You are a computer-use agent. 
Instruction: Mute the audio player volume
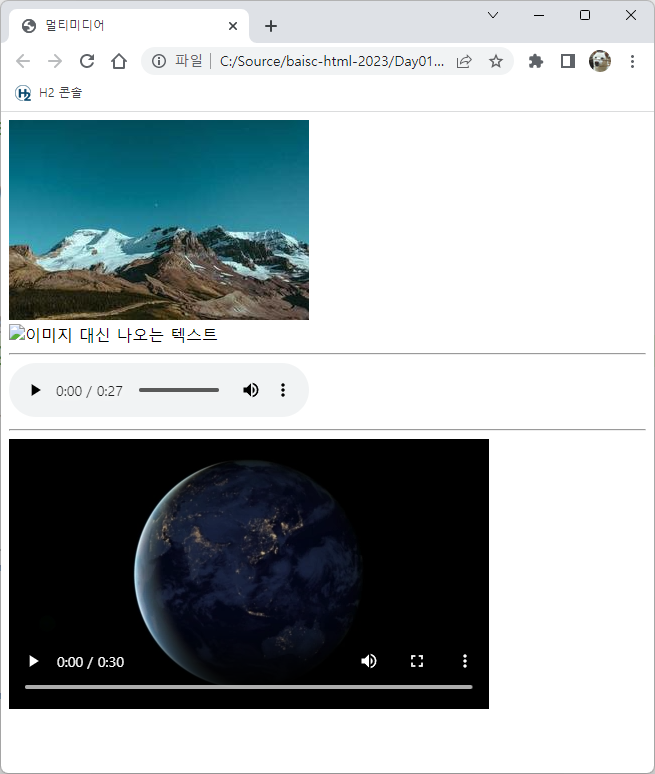251,390
